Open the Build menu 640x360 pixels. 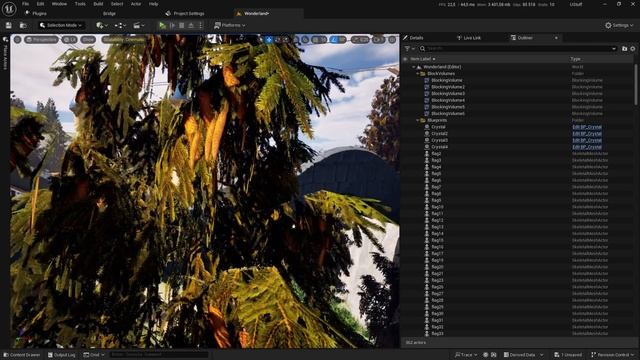98,4
